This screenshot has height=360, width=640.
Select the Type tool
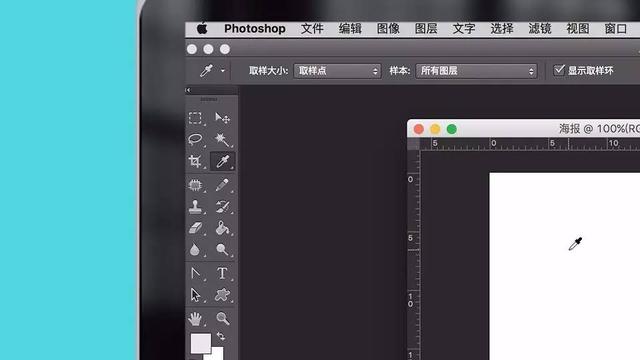pos(222,273)
